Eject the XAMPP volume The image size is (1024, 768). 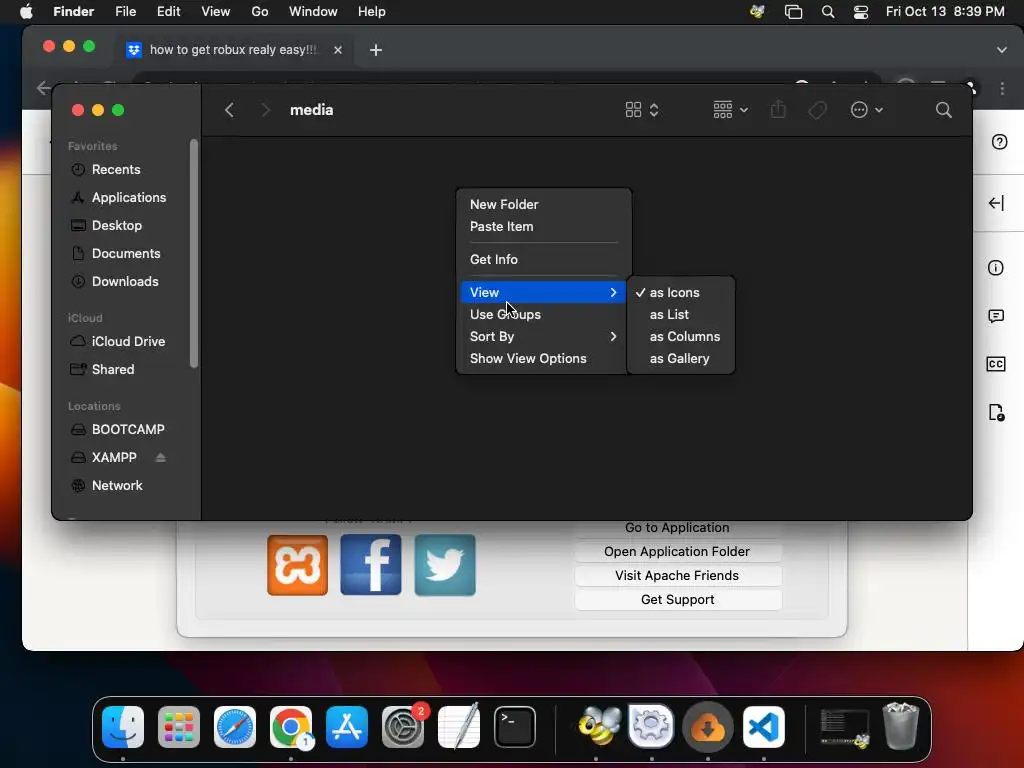click(x=161, y=458)
